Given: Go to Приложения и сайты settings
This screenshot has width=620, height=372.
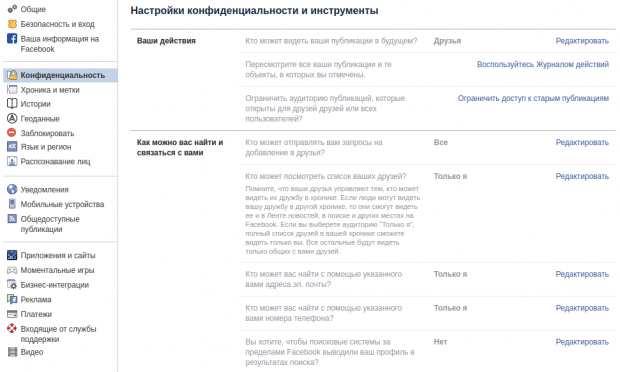Looking at the screenshot, I should [x=60, y=255].
